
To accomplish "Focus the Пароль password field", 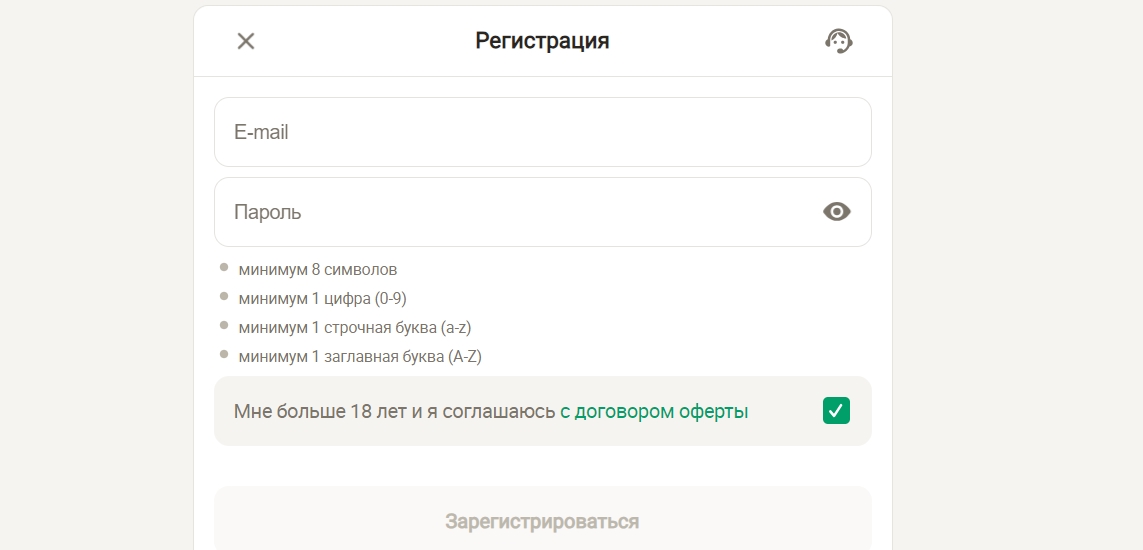I will tap(542, 212).
